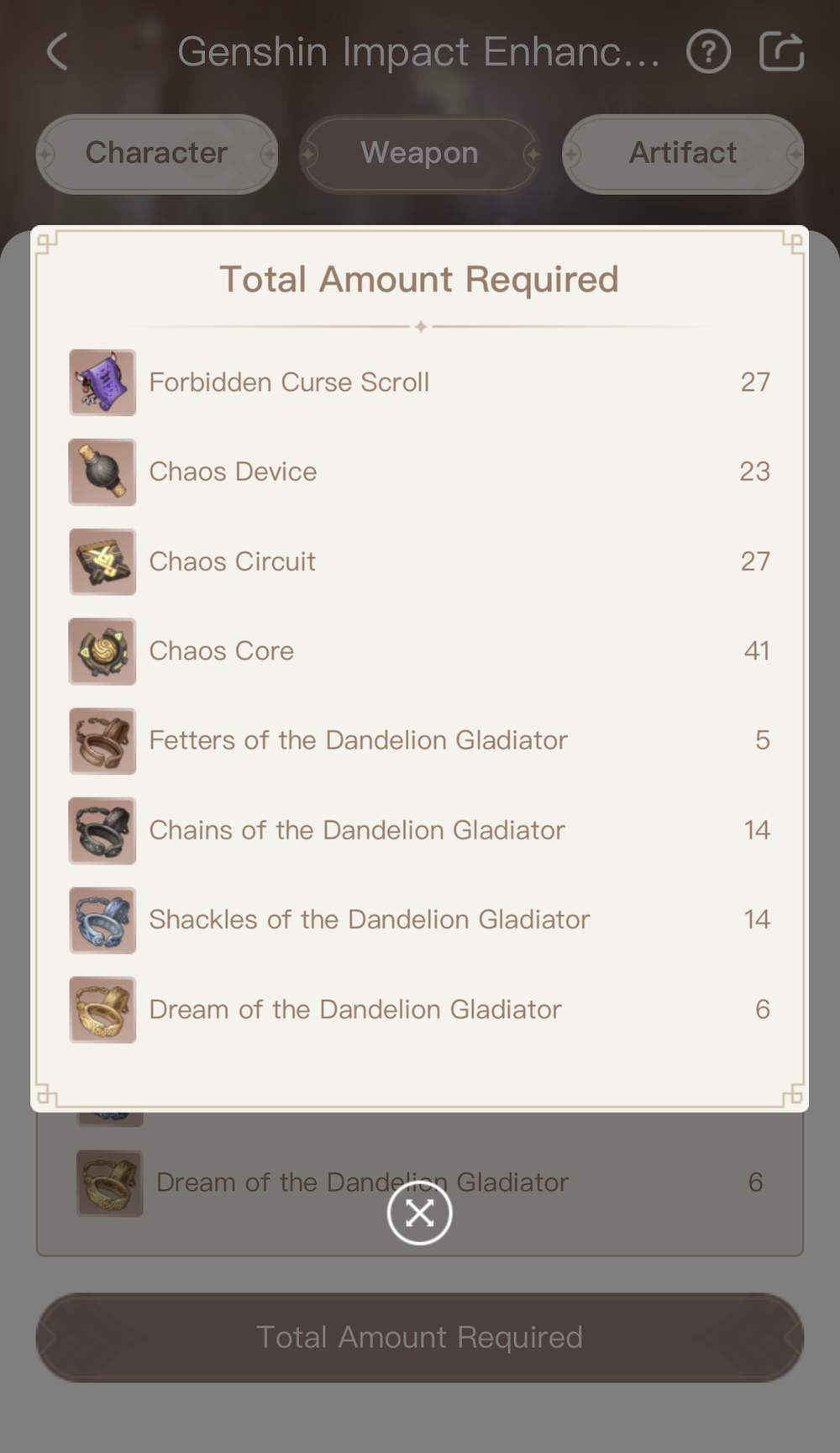840x1453 pixels.
Task: Switch to the Character tab
Action: click(x=157, y=154)
